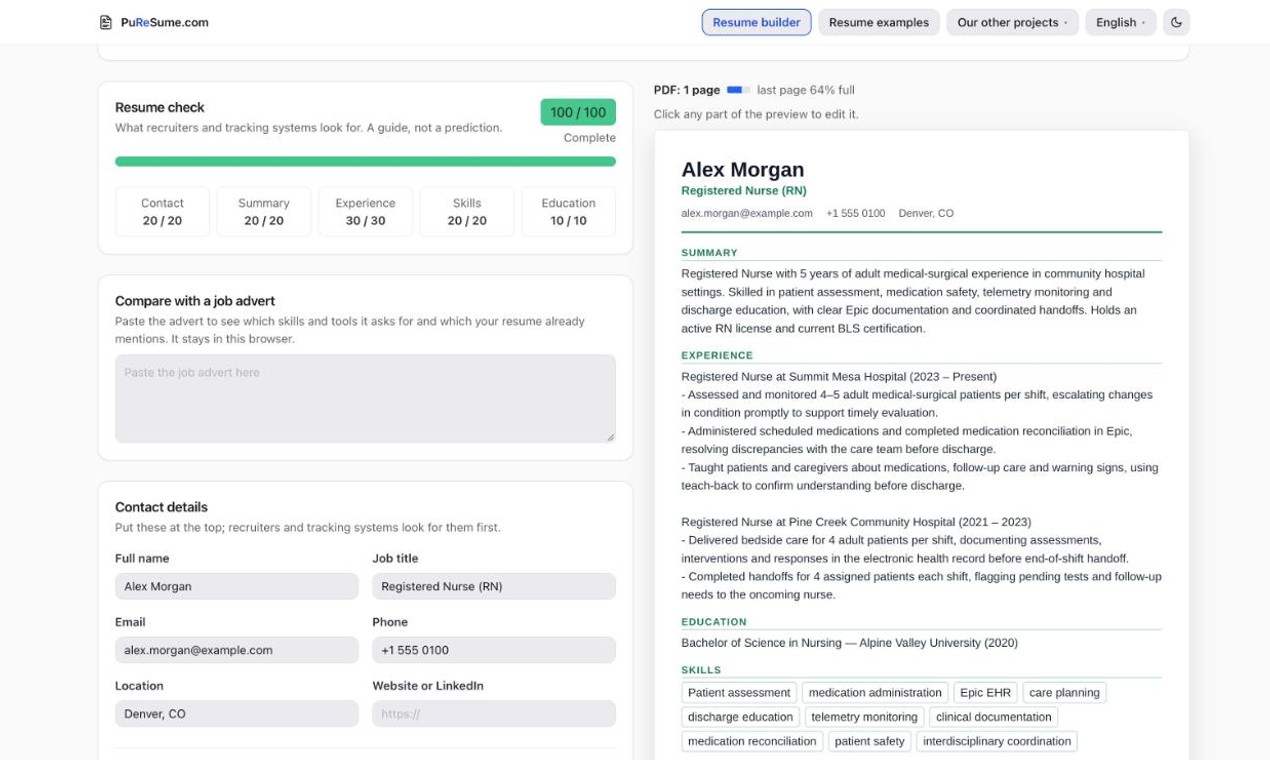Click the Pine Creek Community Hospital job line
The width and height of the screenshot is (1270, 760).
(856, 522)
